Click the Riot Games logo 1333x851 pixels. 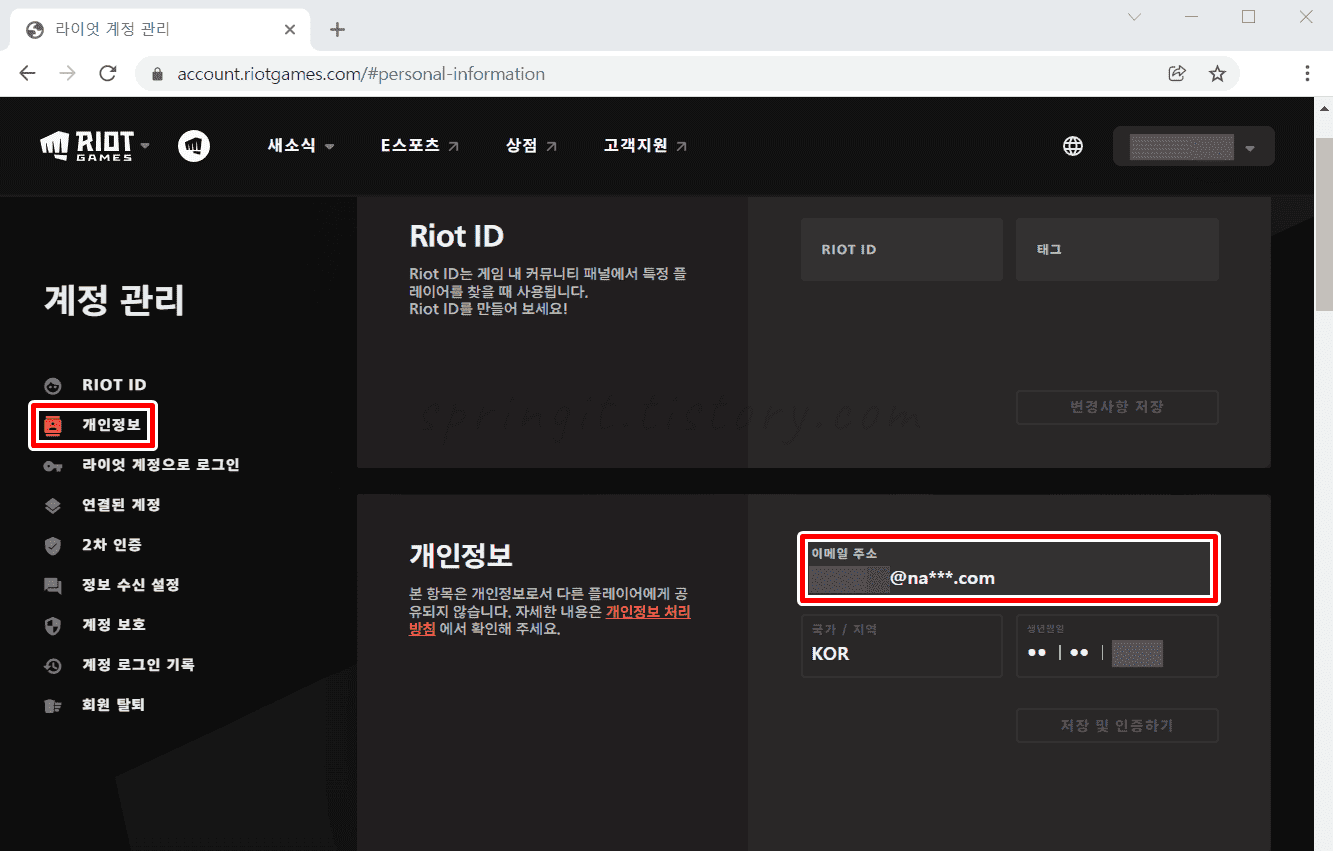click(x=86, y=146)
